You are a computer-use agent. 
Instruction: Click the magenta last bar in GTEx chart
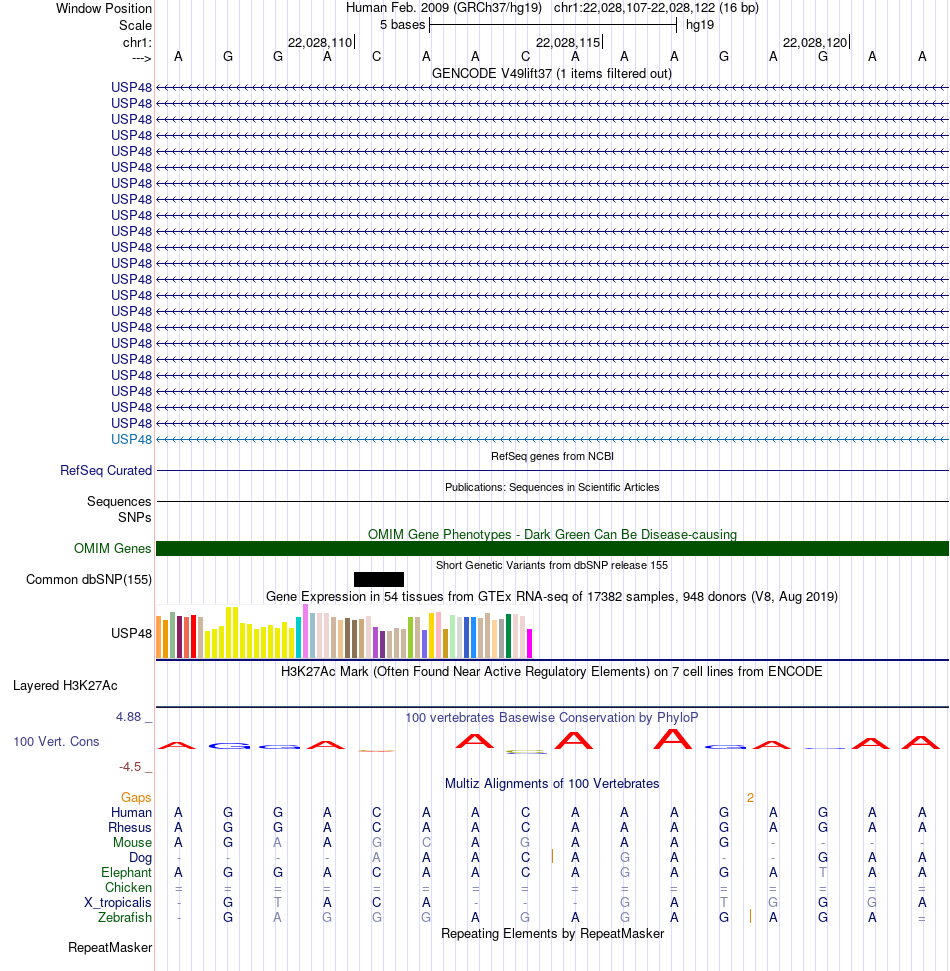coord(529,643)
